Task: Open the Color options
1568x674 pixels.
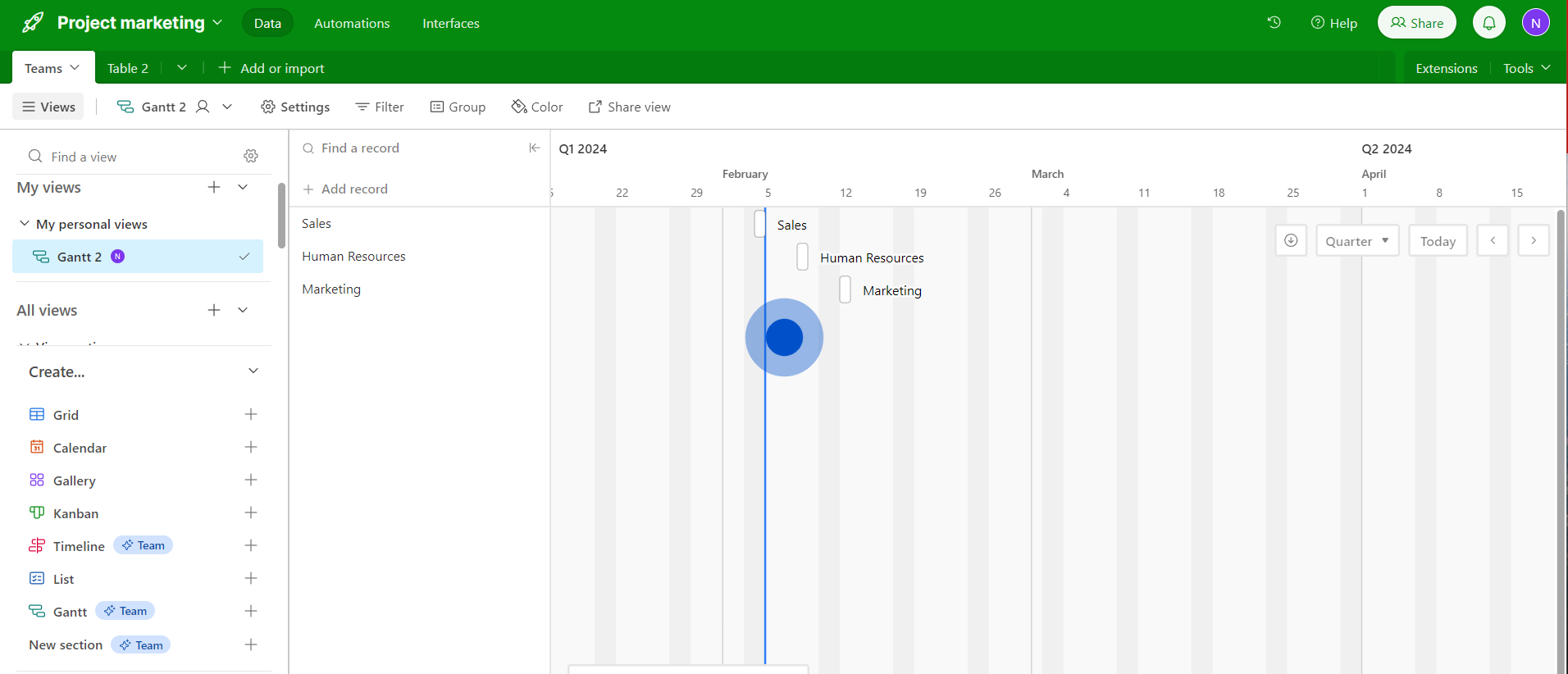Action: coord(537,107)
